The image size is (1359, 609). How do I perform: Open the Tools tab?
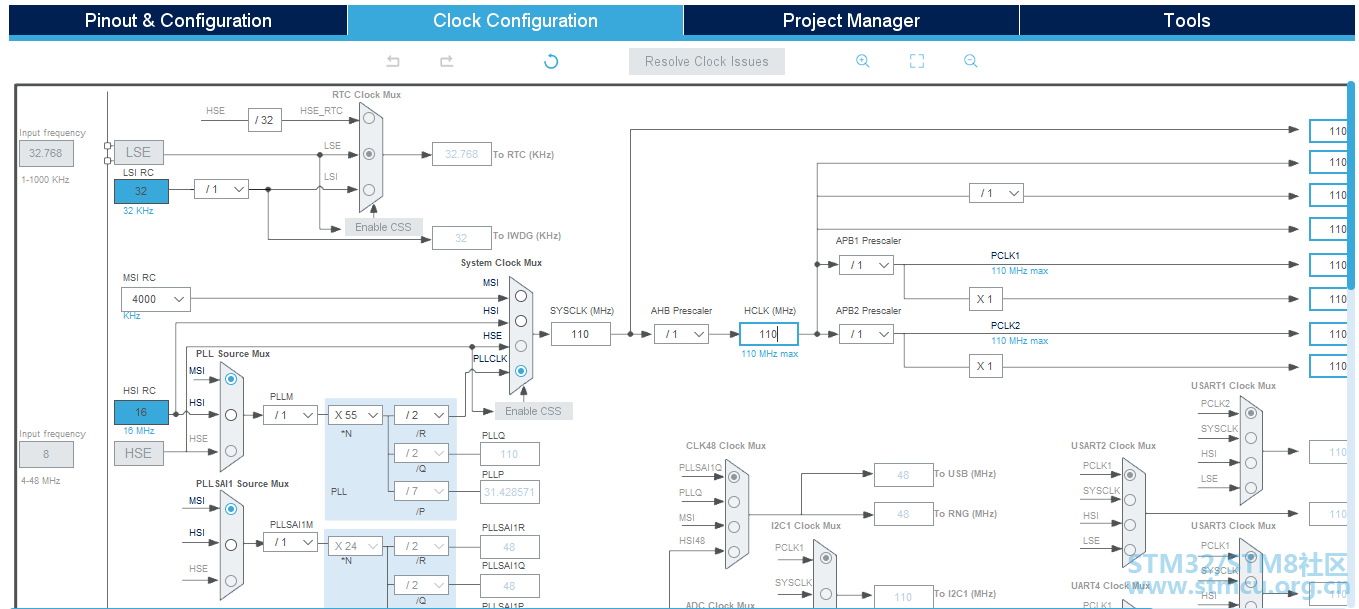tap(1187, 20)
